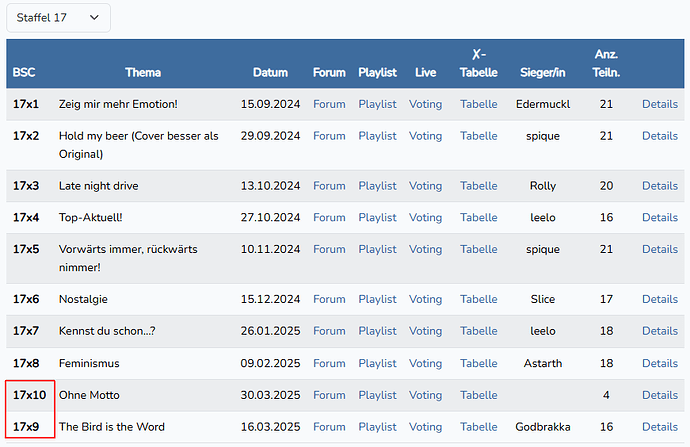
Task: Open Forum link for 17x2
Action: click(329, 136)
